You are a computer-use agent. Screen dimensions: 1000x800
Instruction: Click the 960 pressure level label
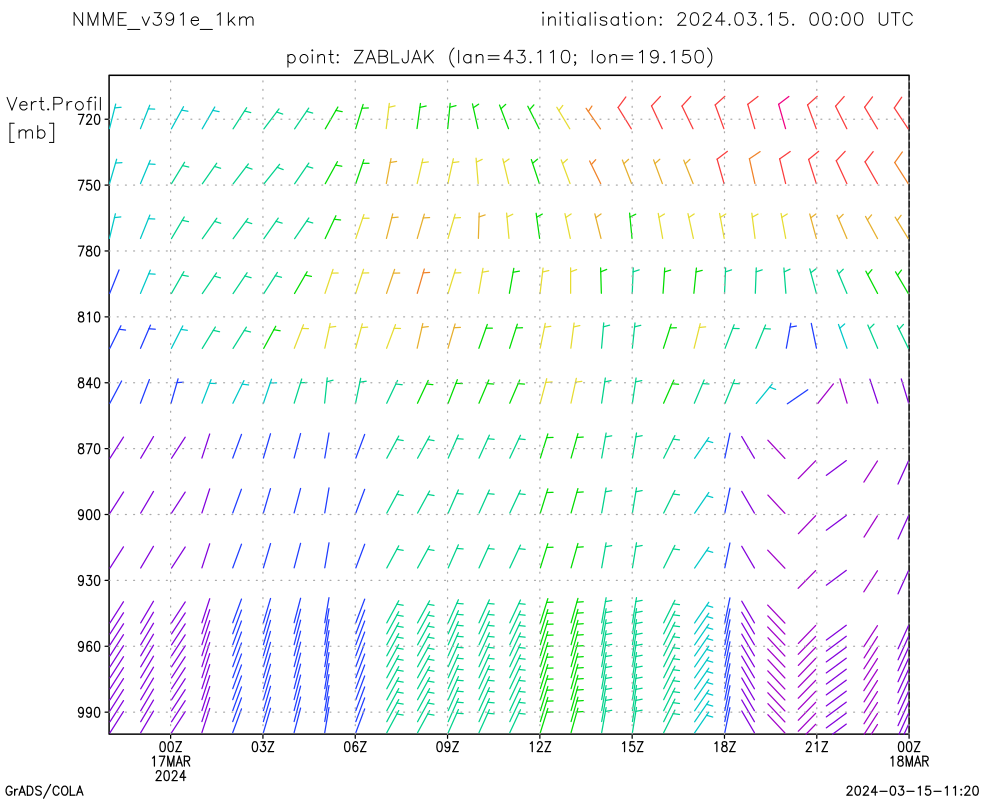(x=89, y=647)
